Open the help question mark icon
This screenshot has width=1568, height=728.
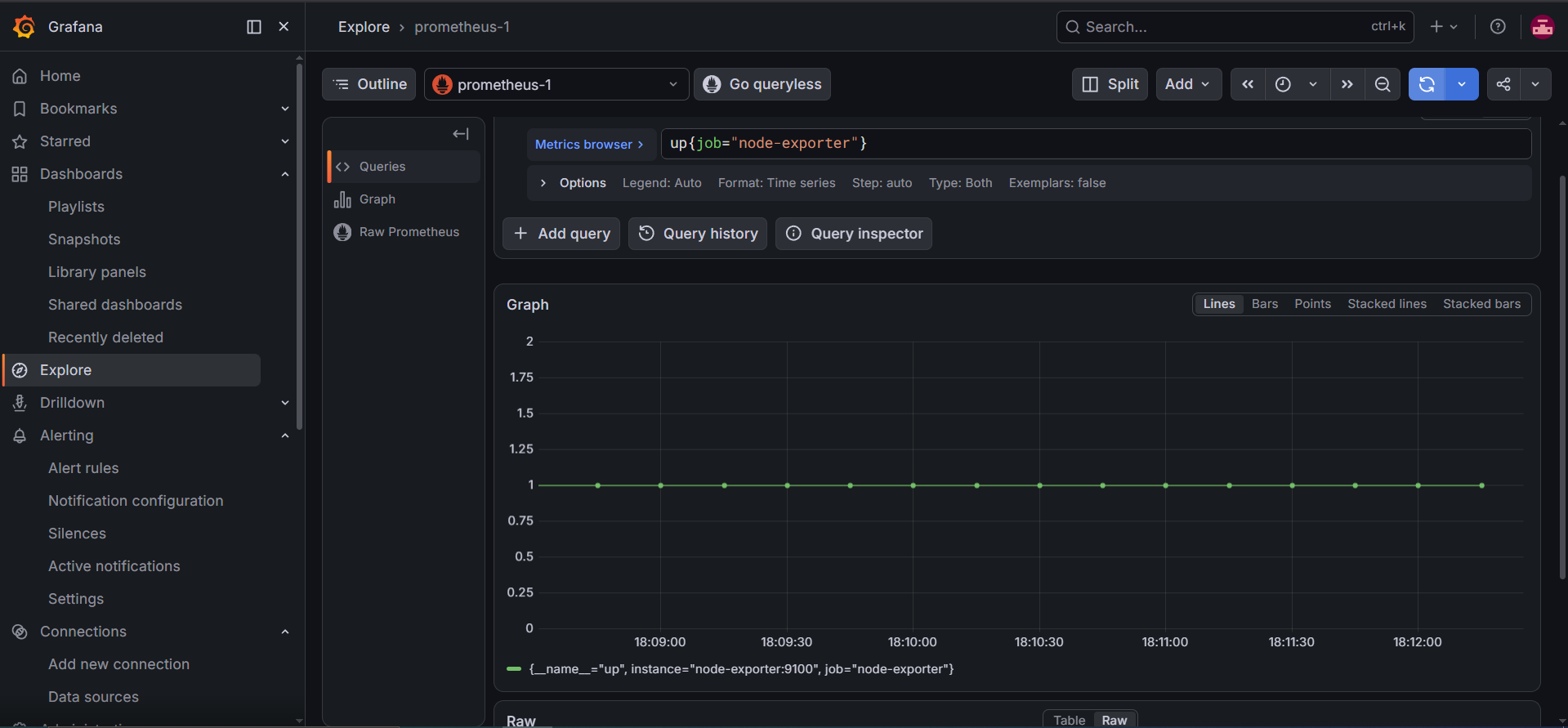click(1498, 27)
